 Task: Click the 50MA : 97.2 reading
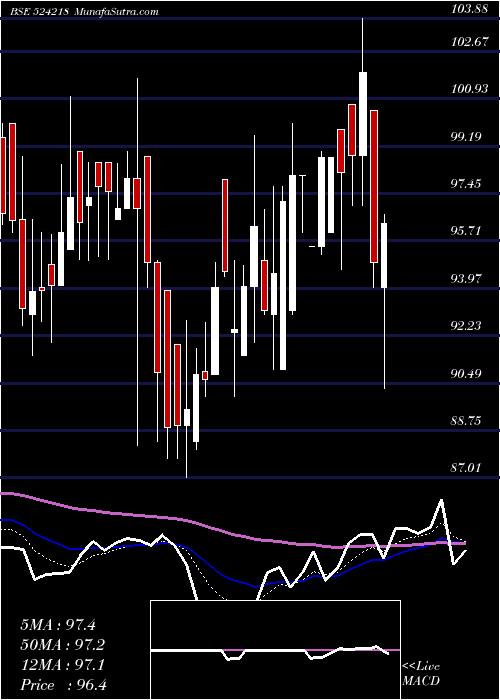63,645
